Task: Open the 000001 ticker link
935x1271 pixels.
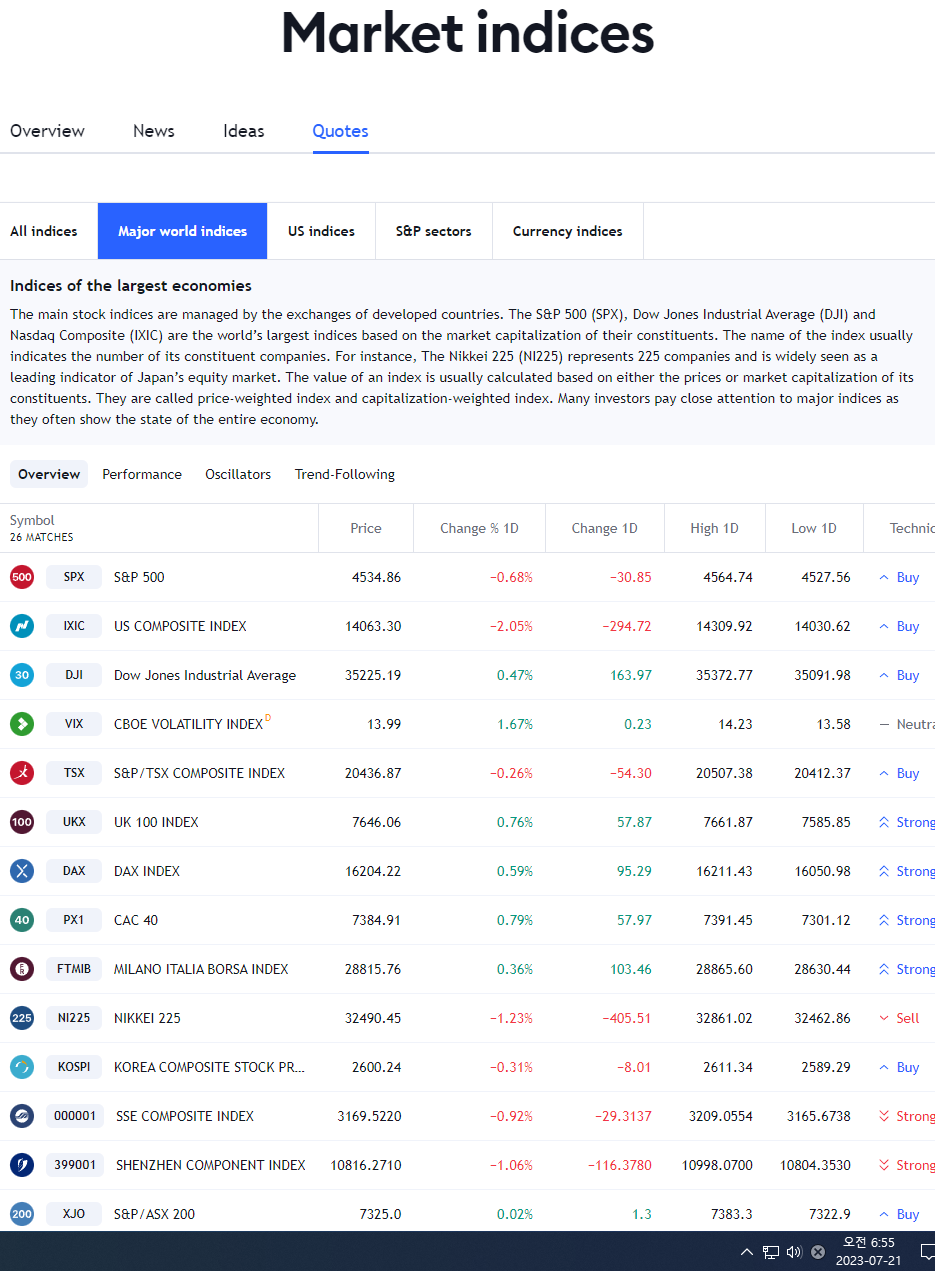Action: (75, 1116)
